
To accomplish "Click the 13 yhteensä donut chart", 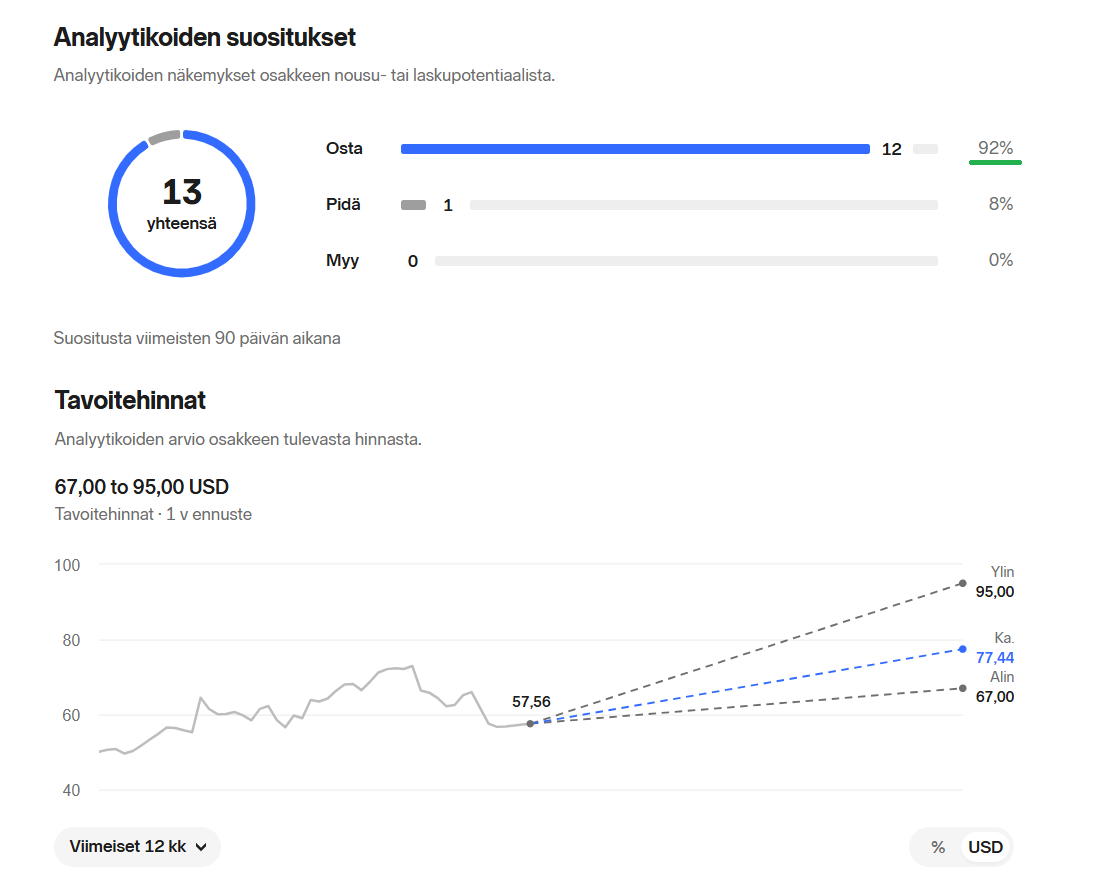I will click(x=181, y=204).
